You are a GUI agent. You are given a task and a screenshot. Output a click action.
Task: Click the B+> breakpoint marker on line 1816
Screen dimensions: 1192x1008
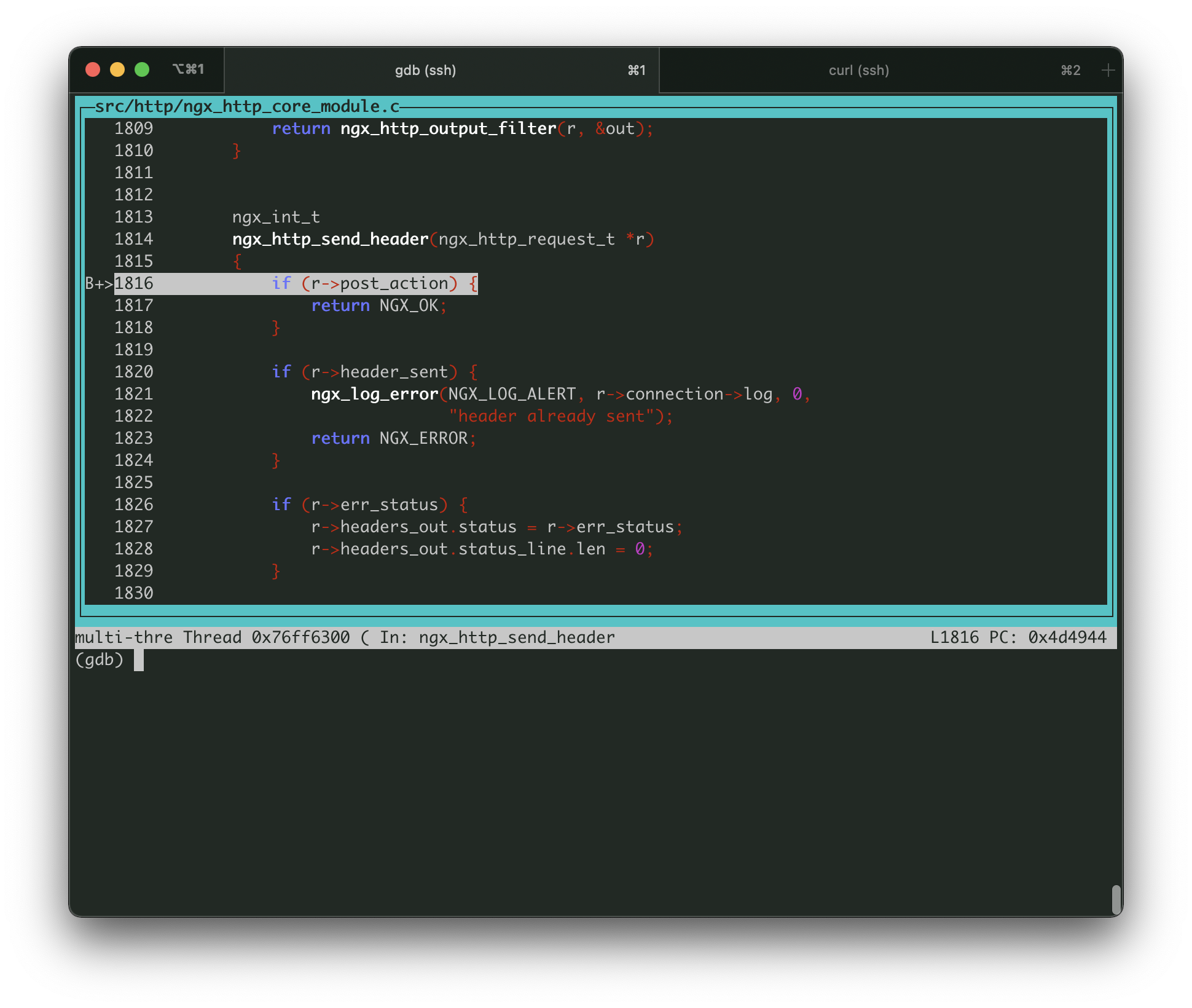tap(99, 283)
